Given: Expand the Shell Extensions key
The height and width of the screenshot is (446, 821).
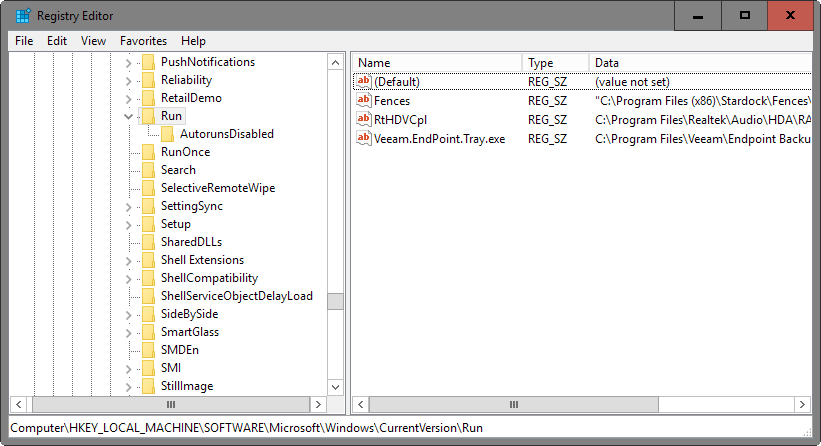Looking at the screenshot, I should click(x=128, y=261).
